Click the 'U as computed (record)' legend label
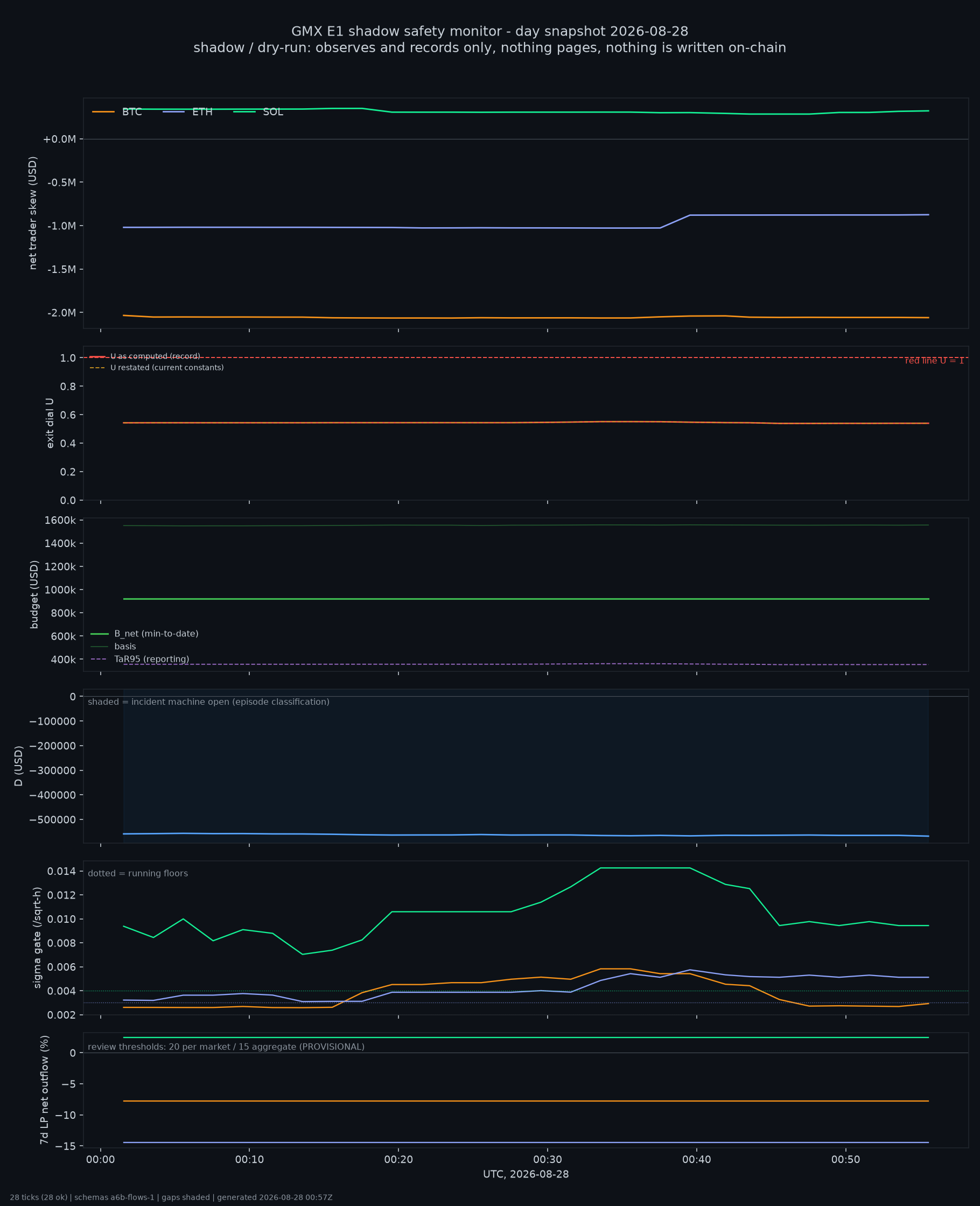This screenshot has width=980, height=1206. (x=155, y=356)
